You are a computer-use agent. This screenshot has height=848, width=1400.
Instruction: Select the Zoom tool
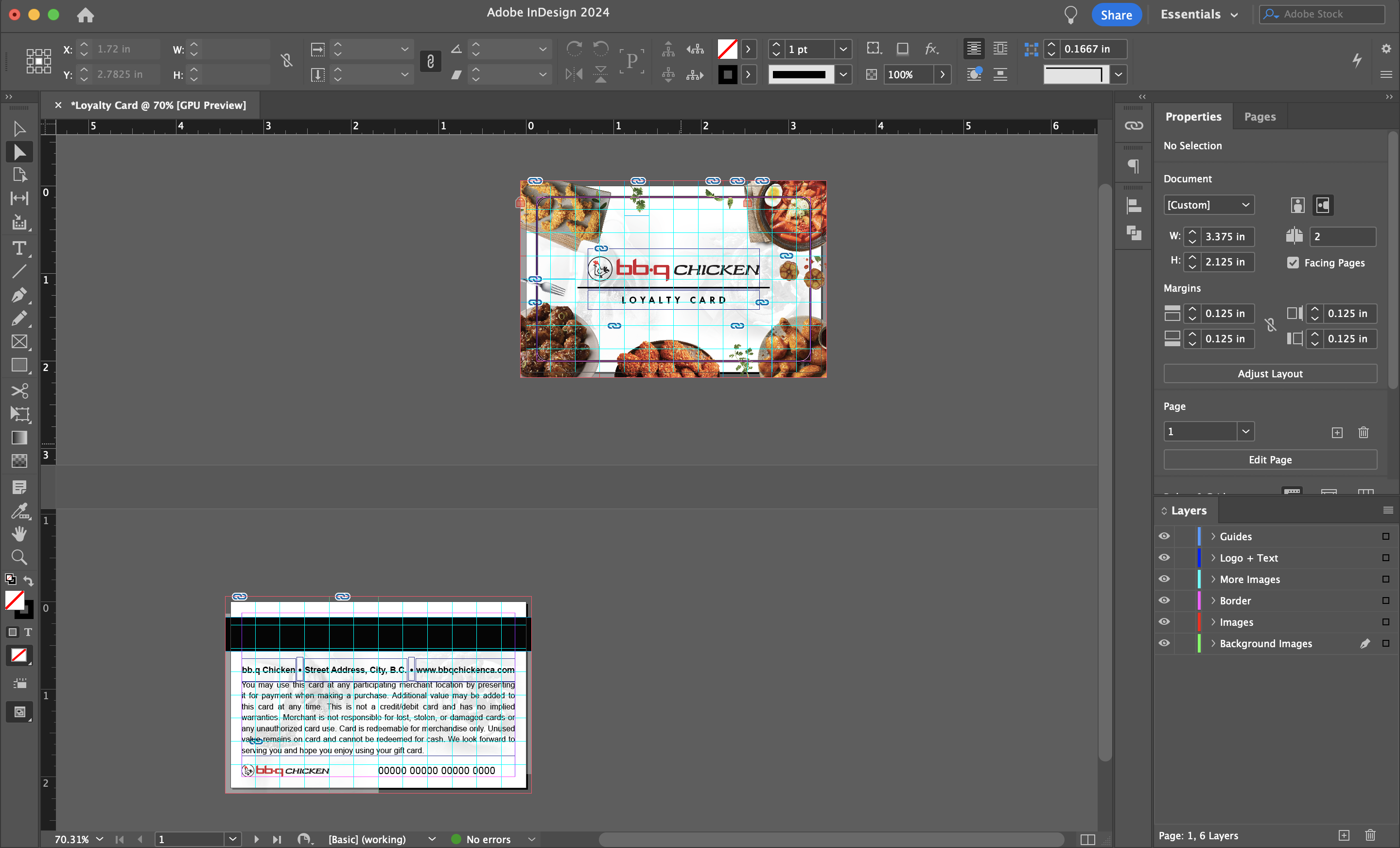point(19,557)
